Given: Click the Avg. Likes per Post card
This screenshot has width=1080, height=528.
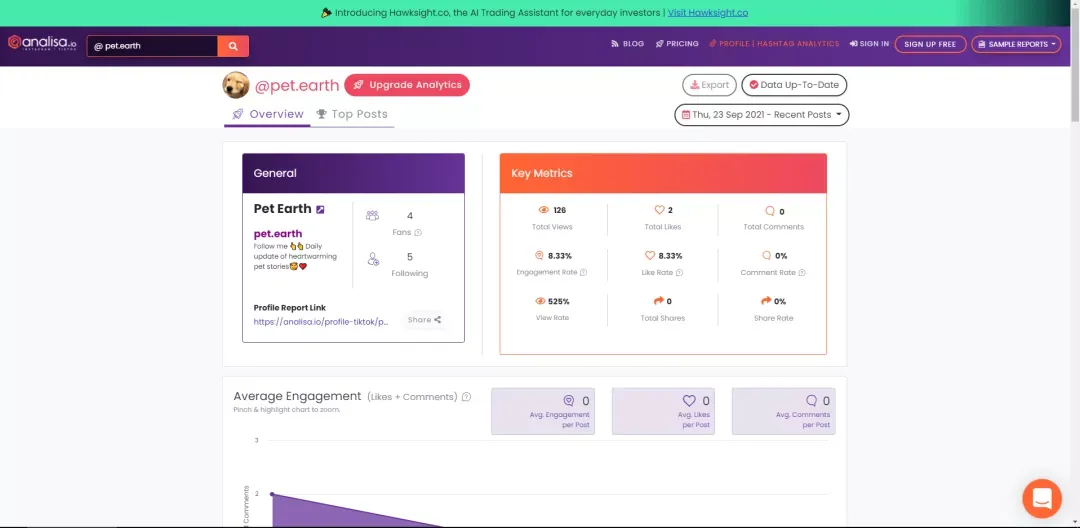Looking at the screenshot, I should click(663, 411).
